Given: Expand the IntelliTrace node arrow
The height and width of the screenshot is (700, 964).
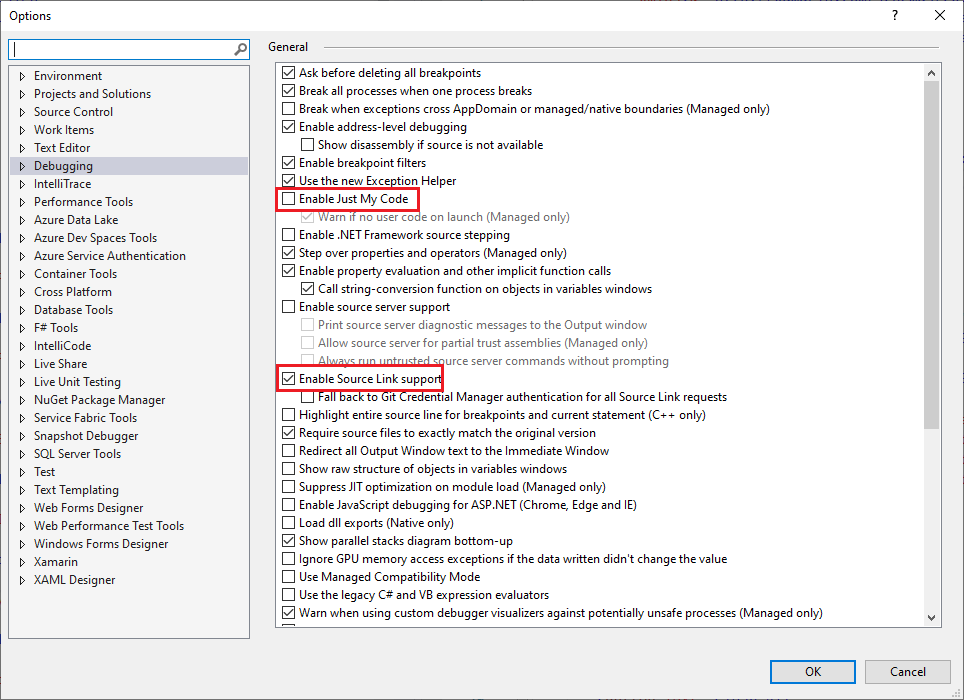Looking at the screenshot, I should click(23, 184).
